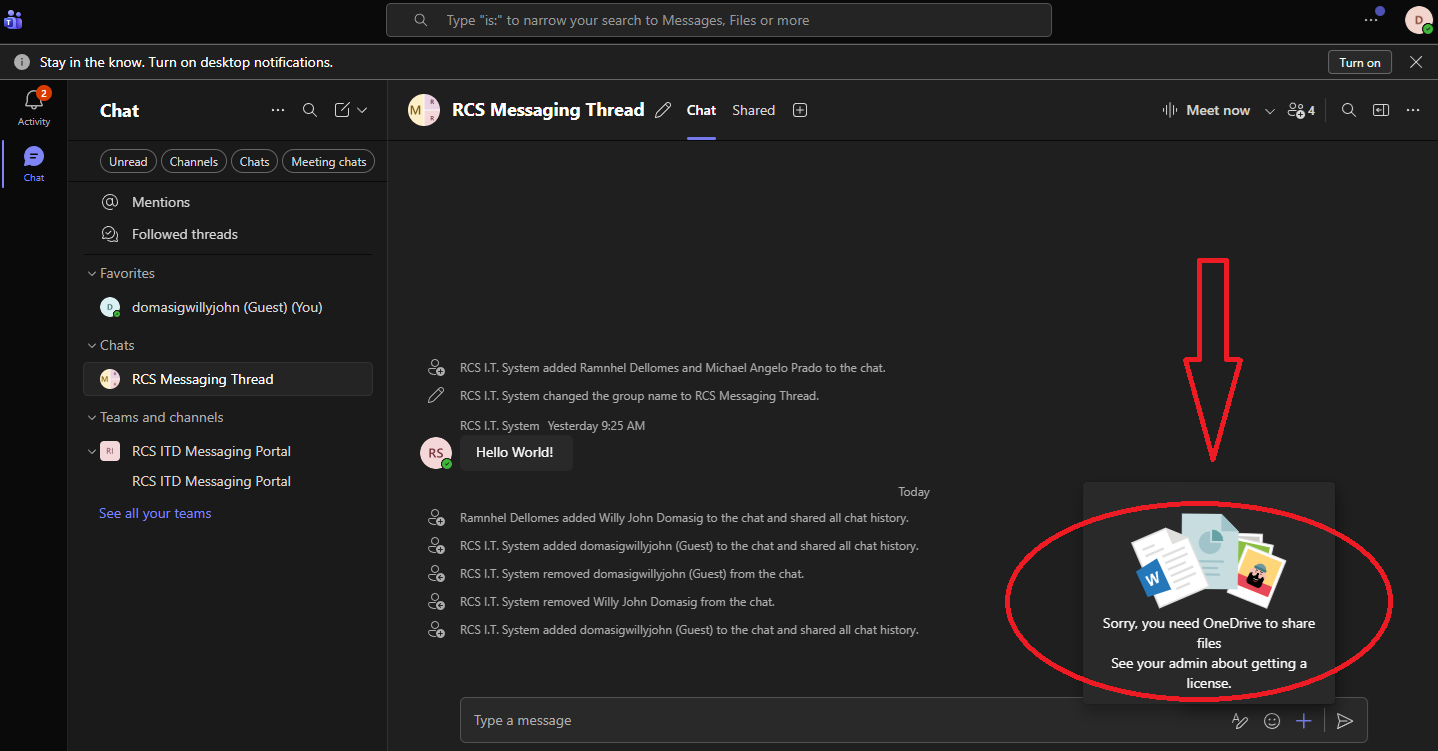This screenshot has width=1438, height=751.
Task: Open the RCS ITD Messaging Portal channel
Action: (211, 481)
